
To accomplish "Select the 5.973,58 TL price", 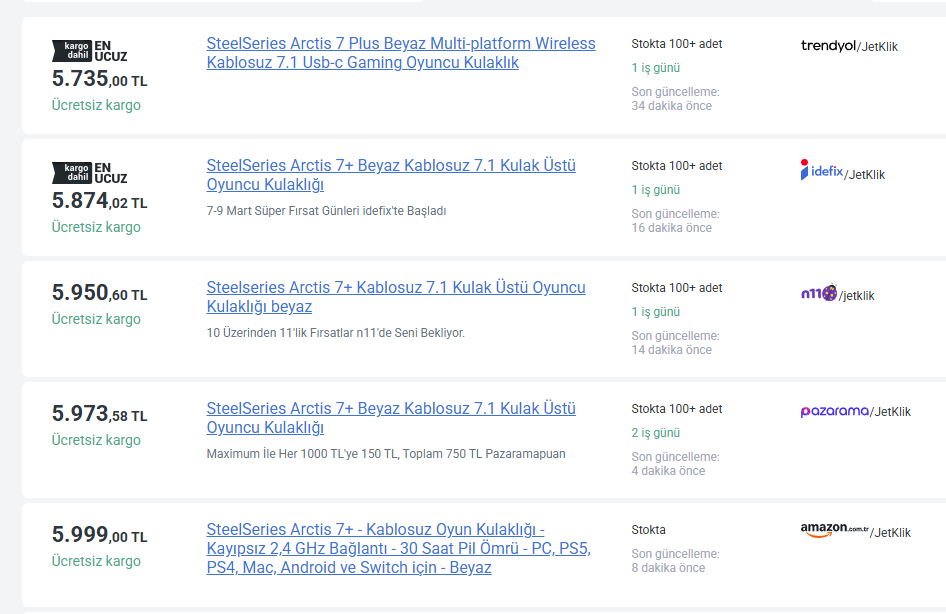I will coord(99,415).
